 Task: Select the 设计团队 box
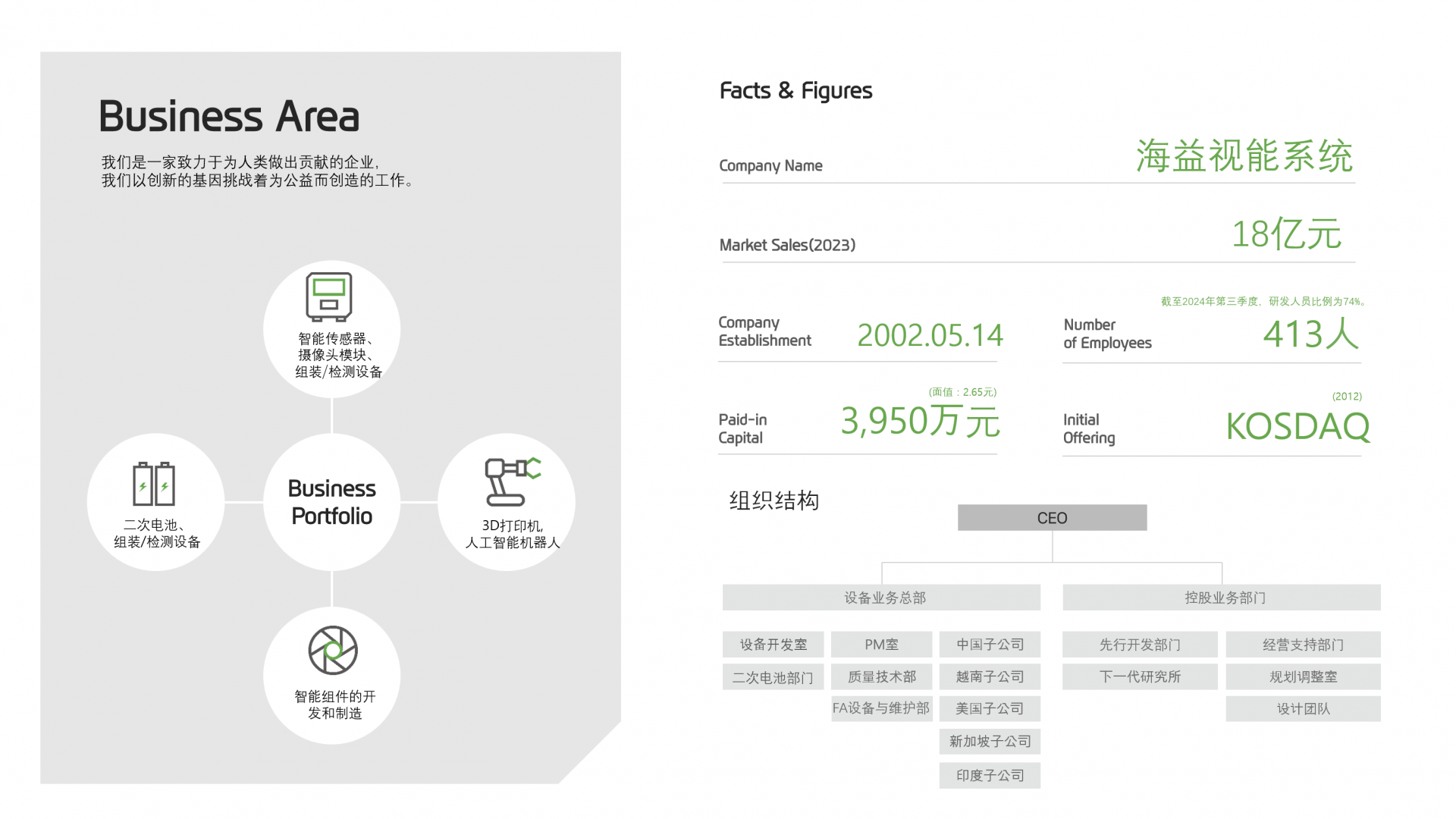tap(1303, 708)
